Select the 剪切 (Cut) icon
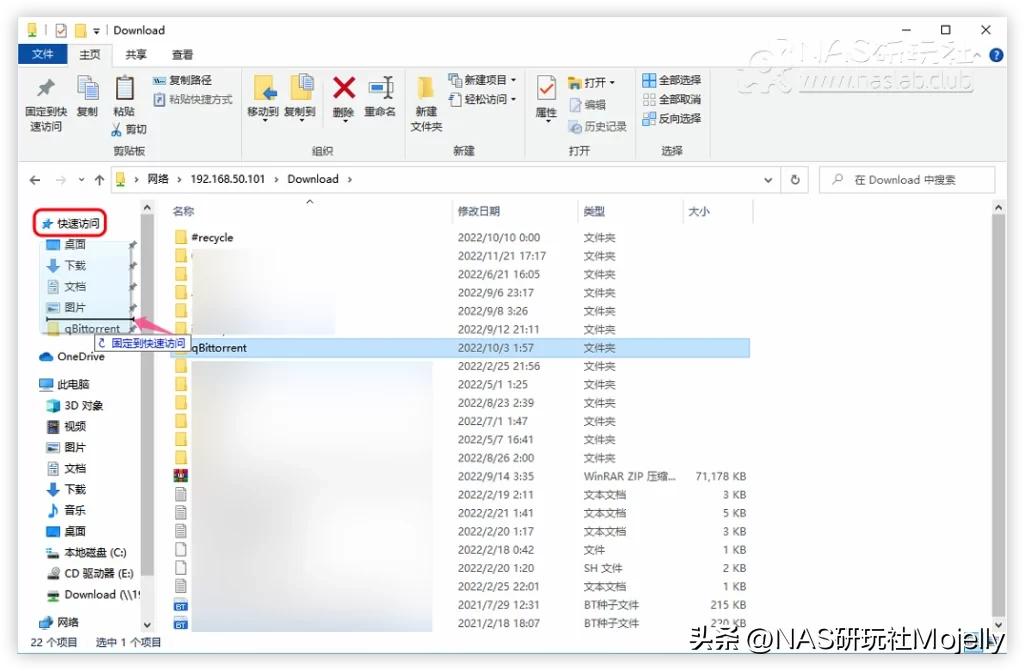 point(132,129)
